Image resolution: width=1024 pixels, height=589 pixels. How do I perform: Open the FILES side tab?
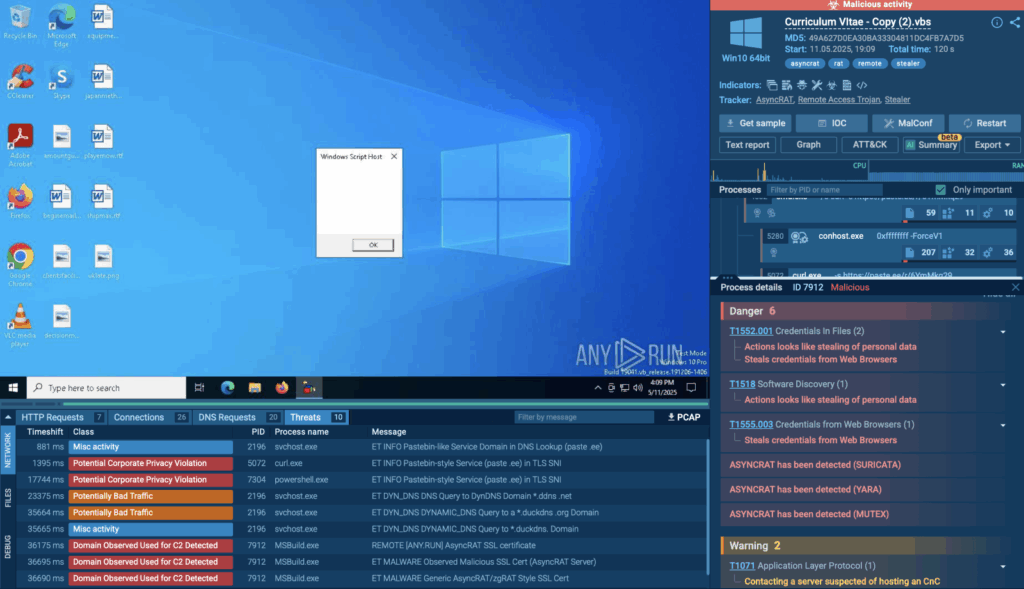click(x=8, y=498)
